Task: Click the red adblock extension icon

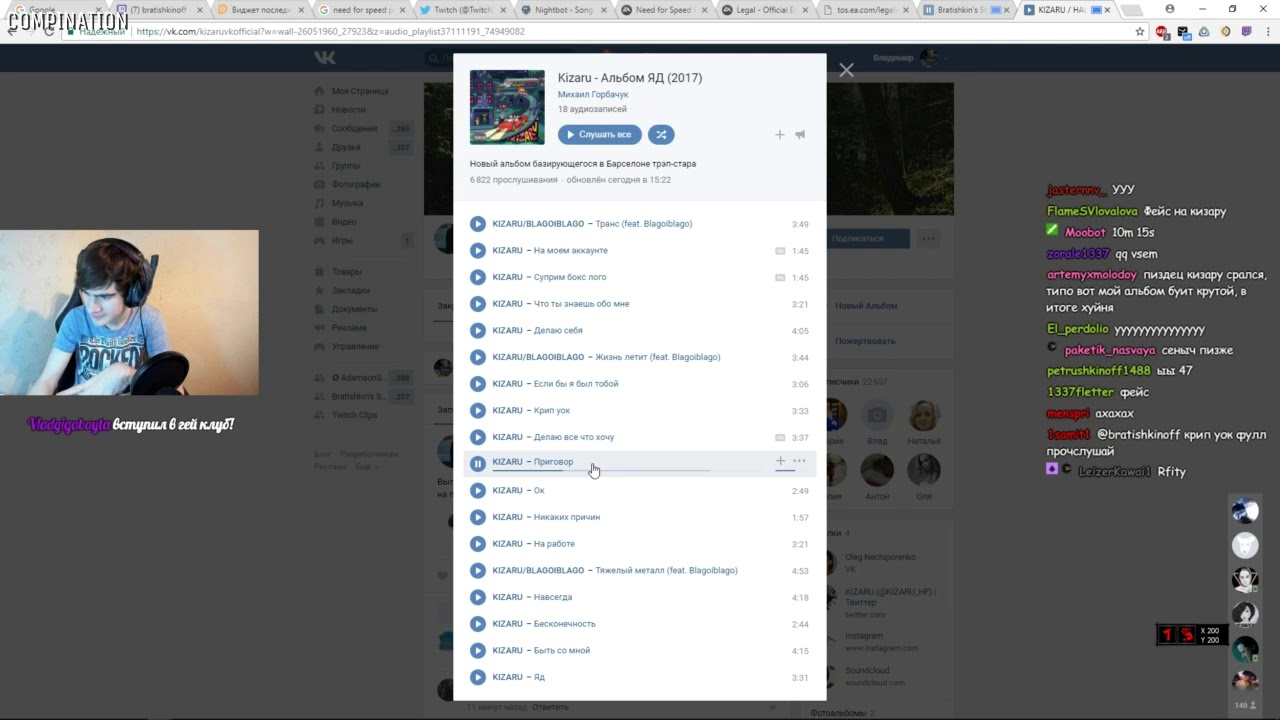Action: click(1162, 32)
